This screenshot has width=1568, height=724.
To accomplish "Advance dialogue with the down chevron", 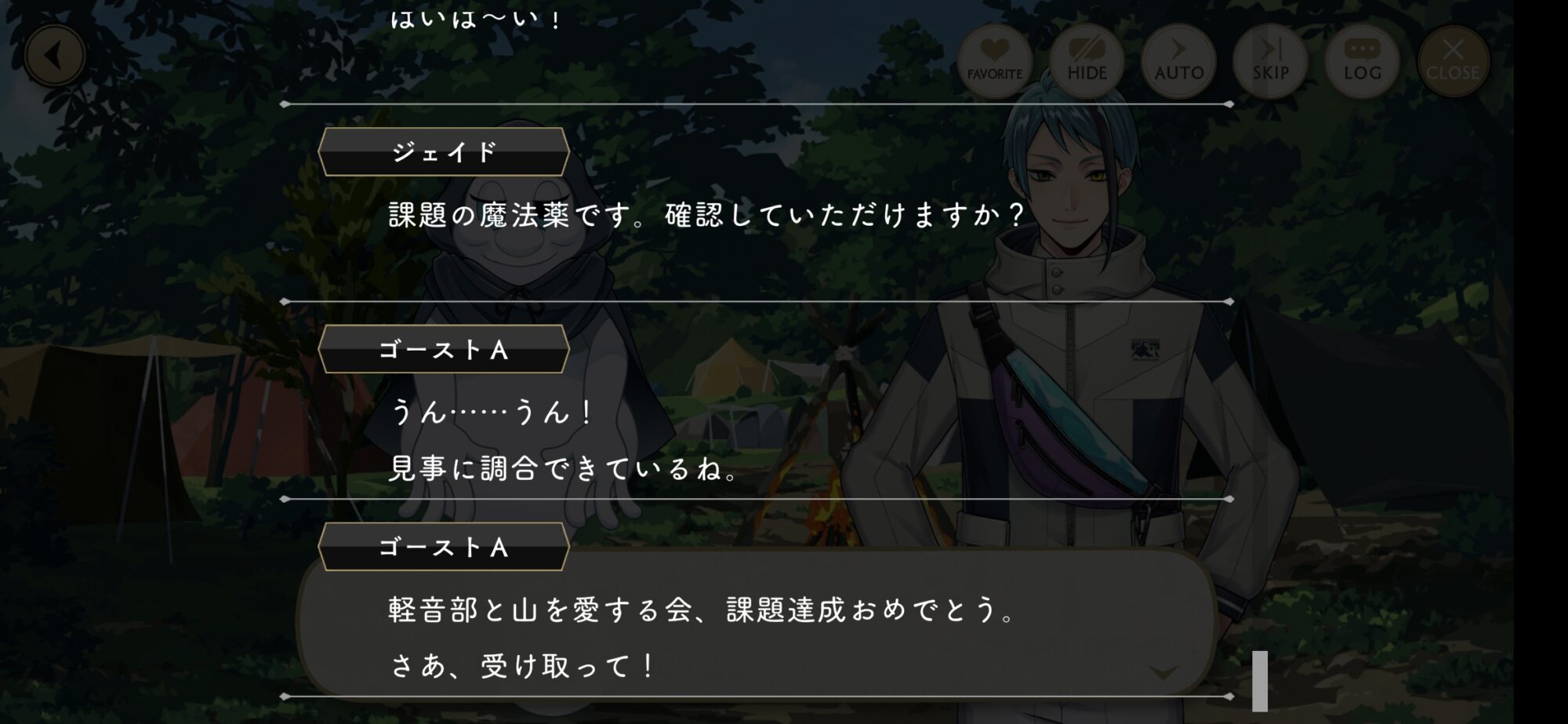I will 1163,673.
